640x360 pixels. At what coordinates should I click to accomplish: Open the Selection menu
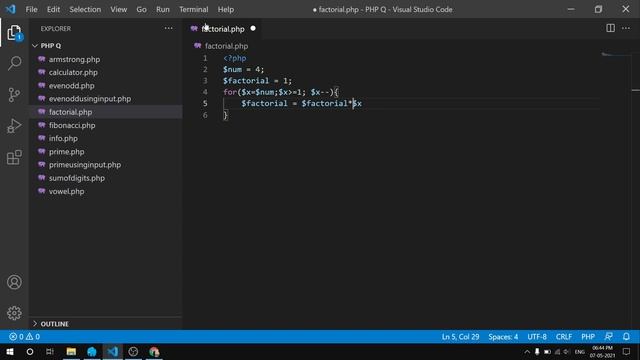click(85, 9)
